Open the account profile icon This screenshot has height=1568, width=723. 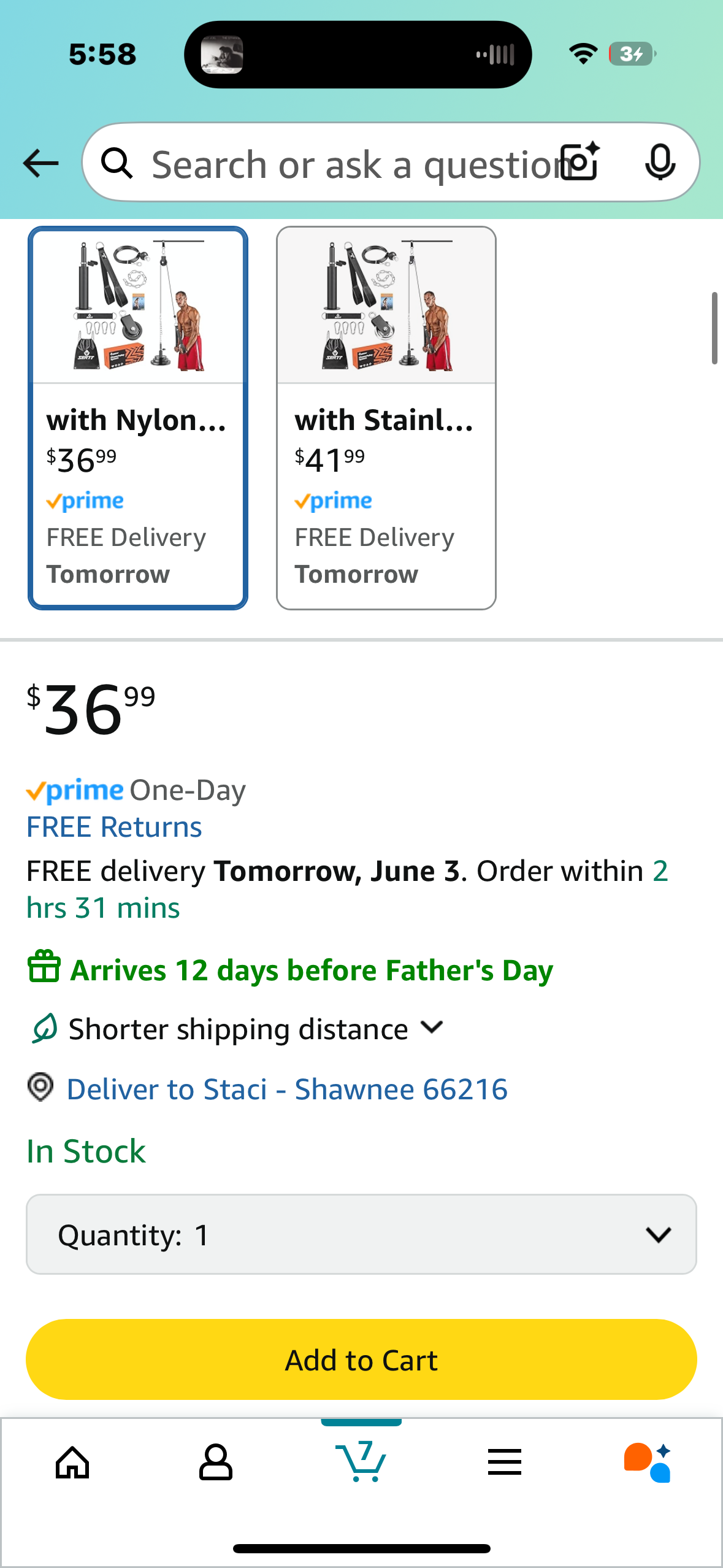pyautogui.click(x=215, y=1462)
